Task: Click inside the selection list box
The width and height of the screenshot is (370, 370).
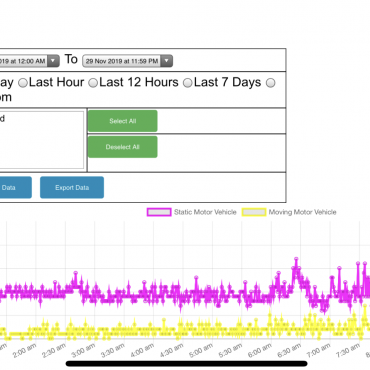Action: [x=42, y=140]
